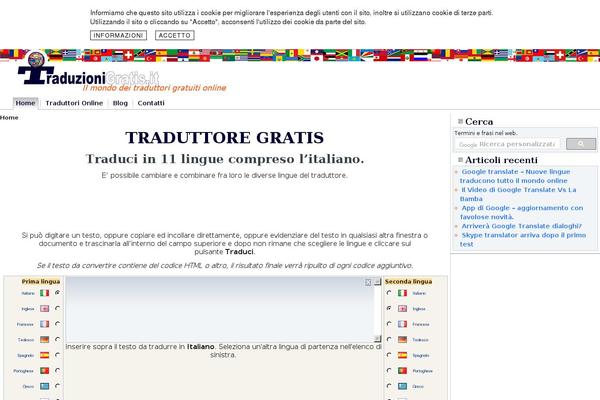Screen dimensions: 600x400
Task: Select Inglese radio as Seconda lingua
Action: 389,308
